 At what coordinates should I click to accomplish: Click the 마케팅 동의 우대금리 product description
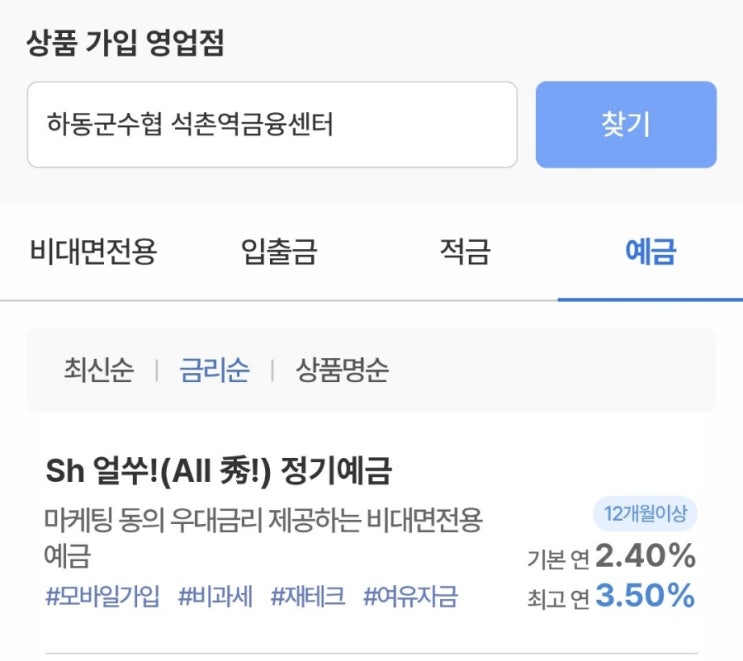click(264, 535)
